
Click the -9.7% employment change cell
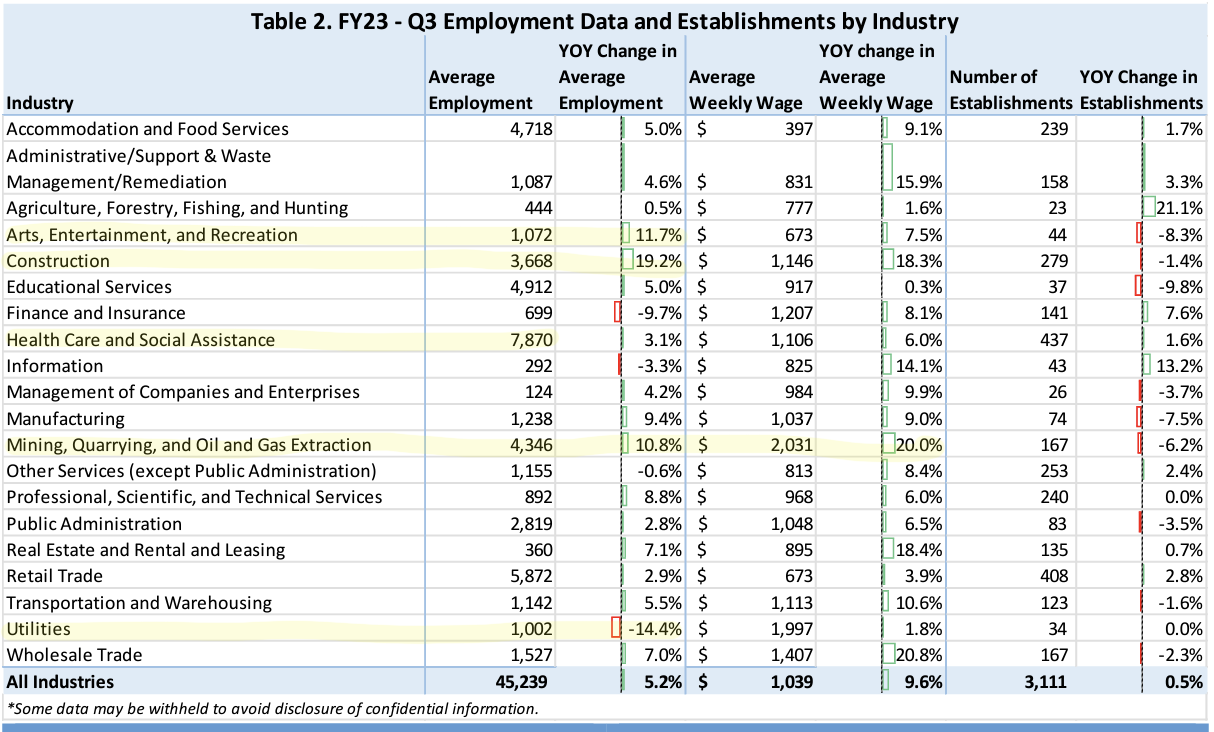coord(661,313)
